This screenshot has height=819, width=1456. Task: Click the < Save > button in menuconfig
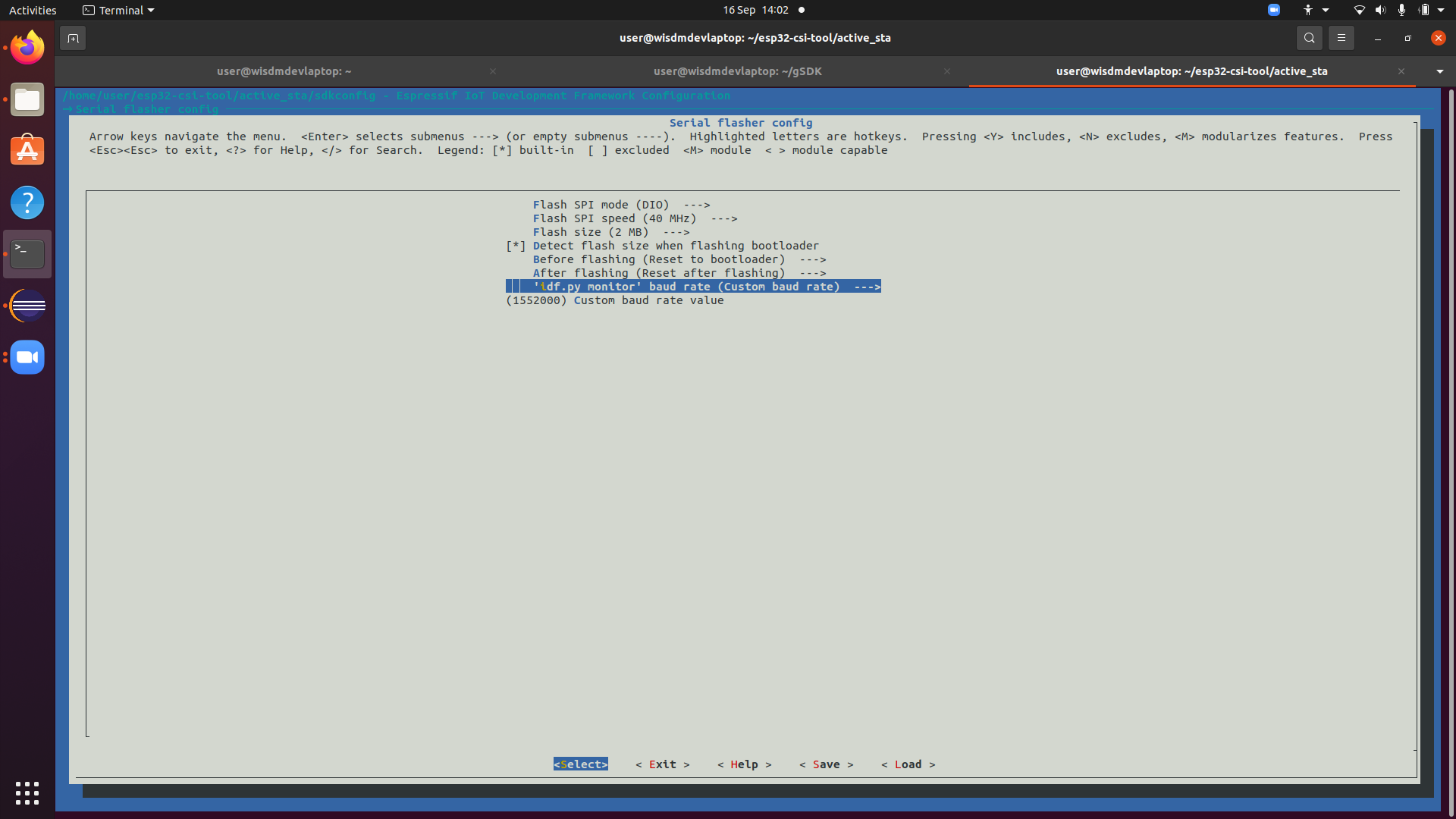click(x=826, y=764)
